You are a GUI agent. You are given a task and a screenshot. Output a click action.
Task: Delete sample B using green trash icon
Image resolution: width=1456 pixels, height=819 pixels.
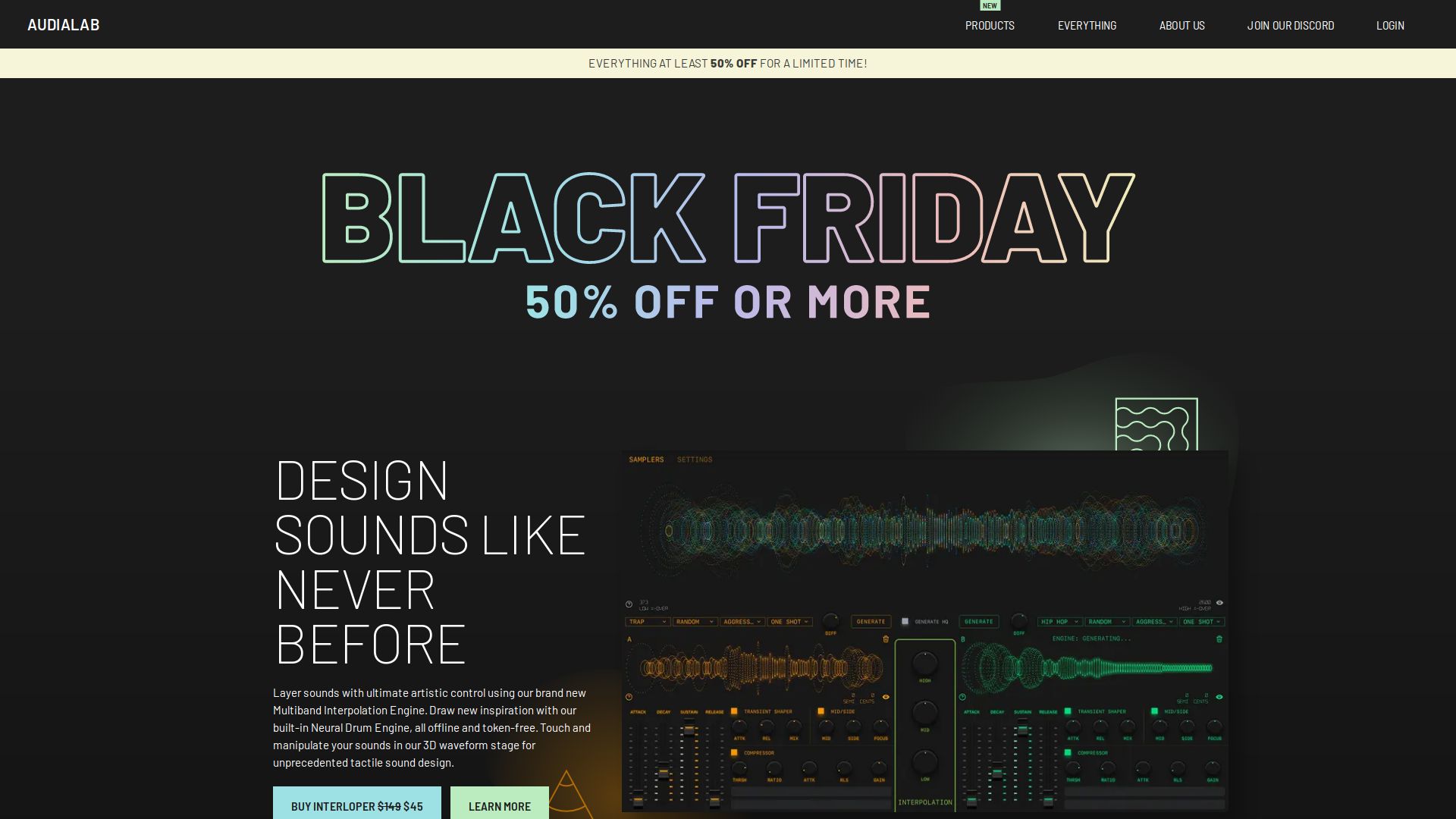1219,639
